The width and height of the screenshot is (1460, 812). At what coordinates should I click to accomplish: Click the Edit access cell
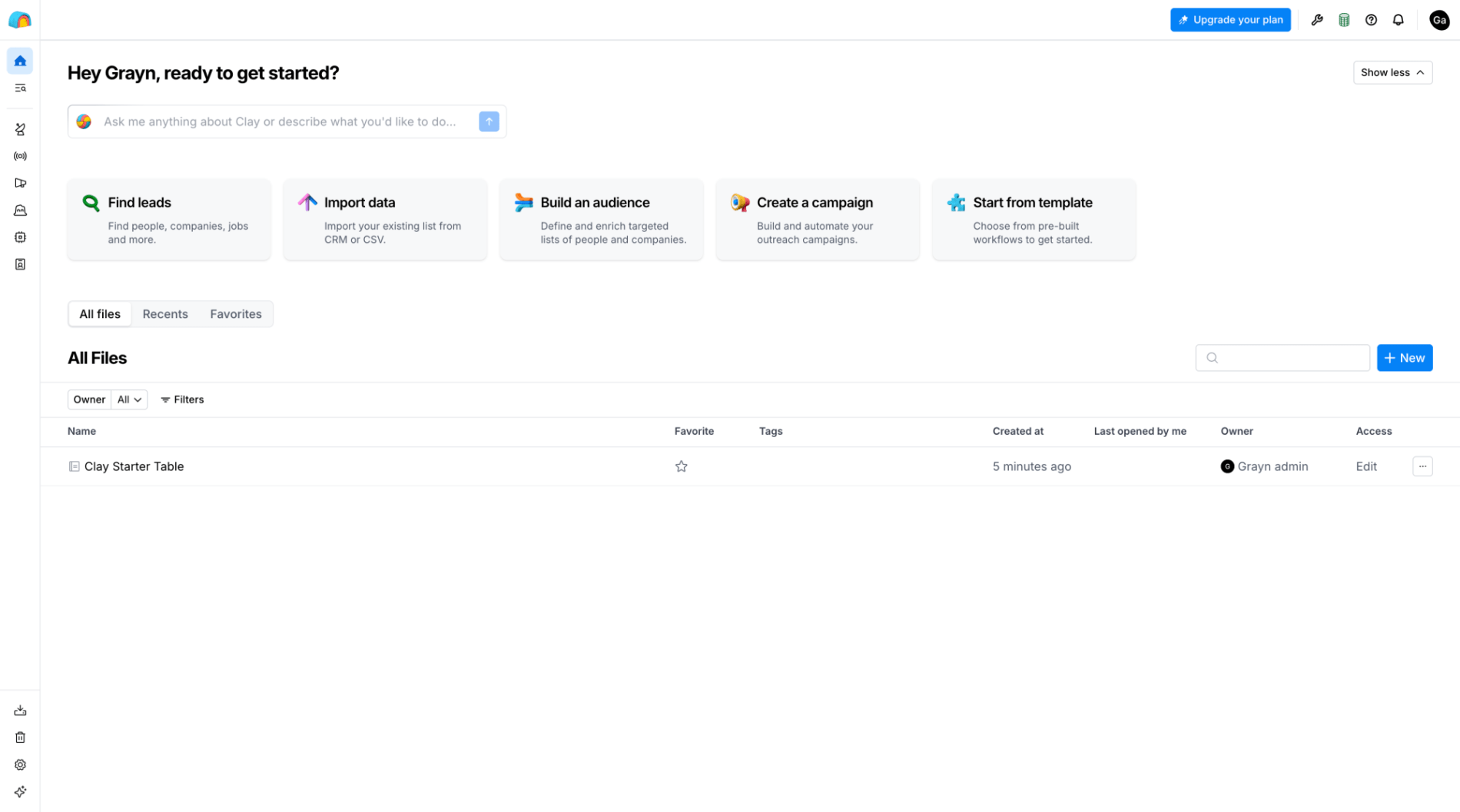(1365, 466)
